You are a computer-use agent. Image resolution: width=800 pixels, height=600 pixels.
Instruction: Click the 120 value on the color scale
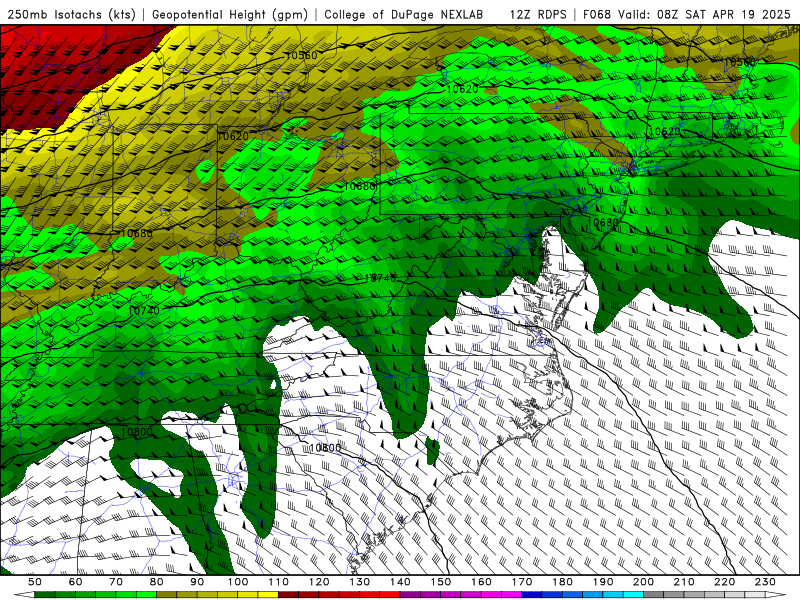319,582
